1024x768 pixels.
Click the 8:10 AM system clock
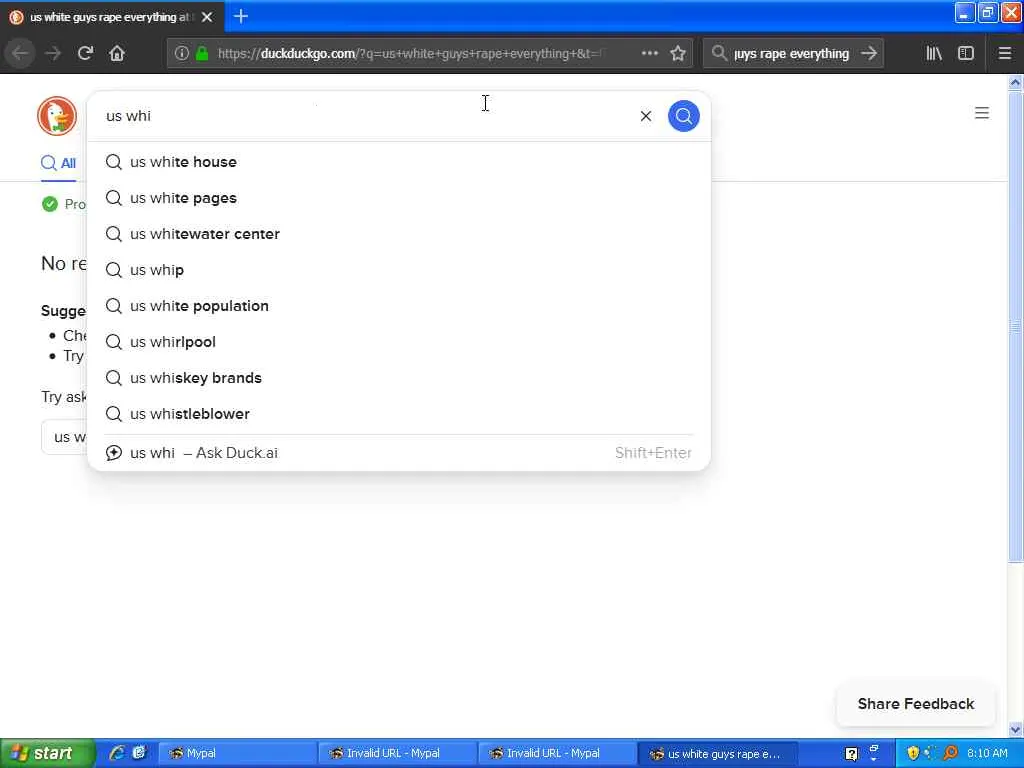987,753
